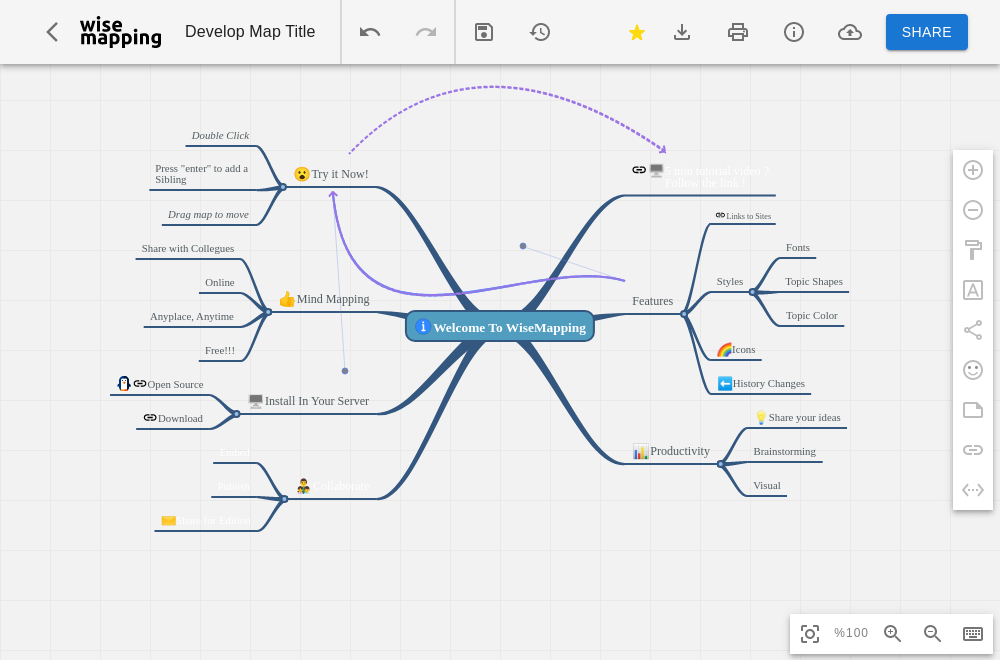
Task: Click the rainbow icon on Icons topic
Action: (724, 349)
